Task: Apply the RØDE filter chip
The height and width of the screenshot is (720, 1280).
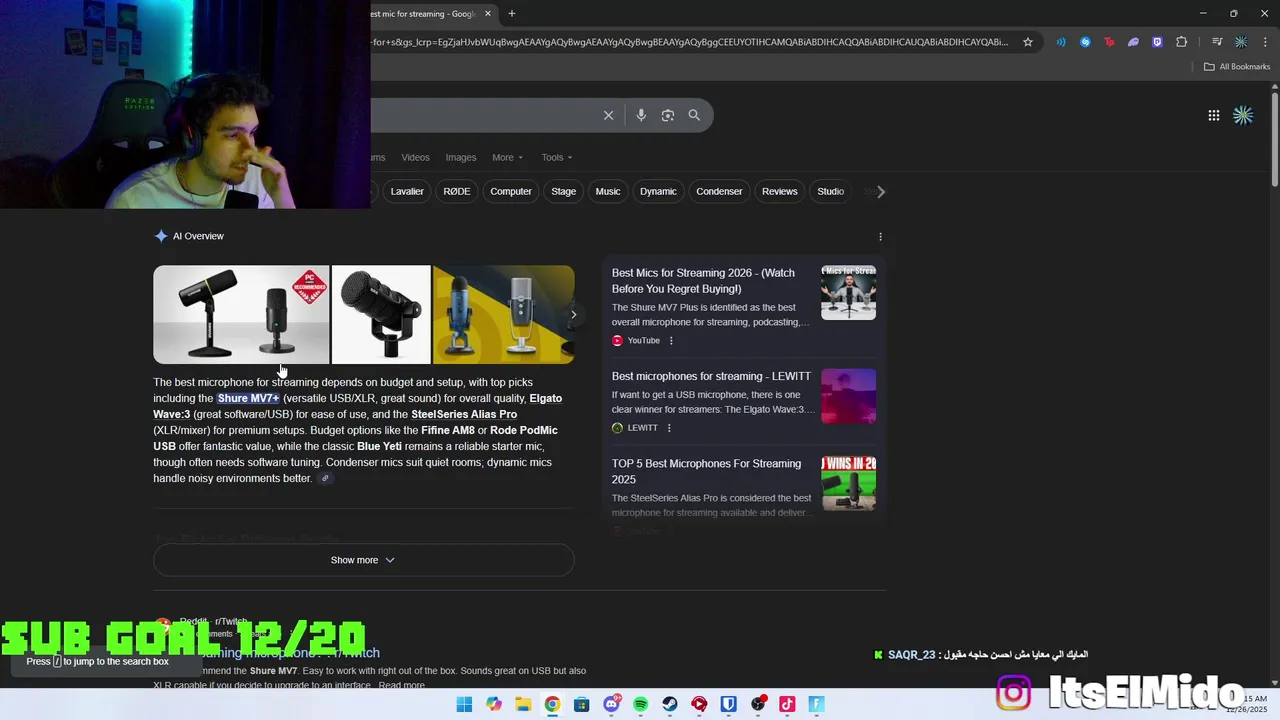Action: click(456, 191)
